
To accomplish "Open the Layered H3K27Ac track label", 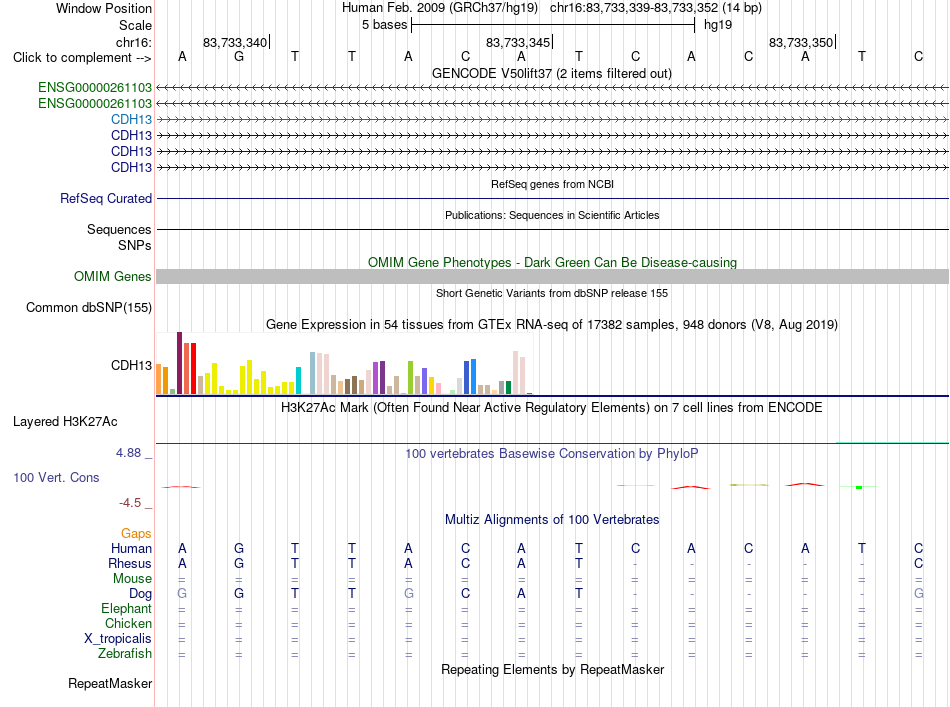I will click(65, 421).
